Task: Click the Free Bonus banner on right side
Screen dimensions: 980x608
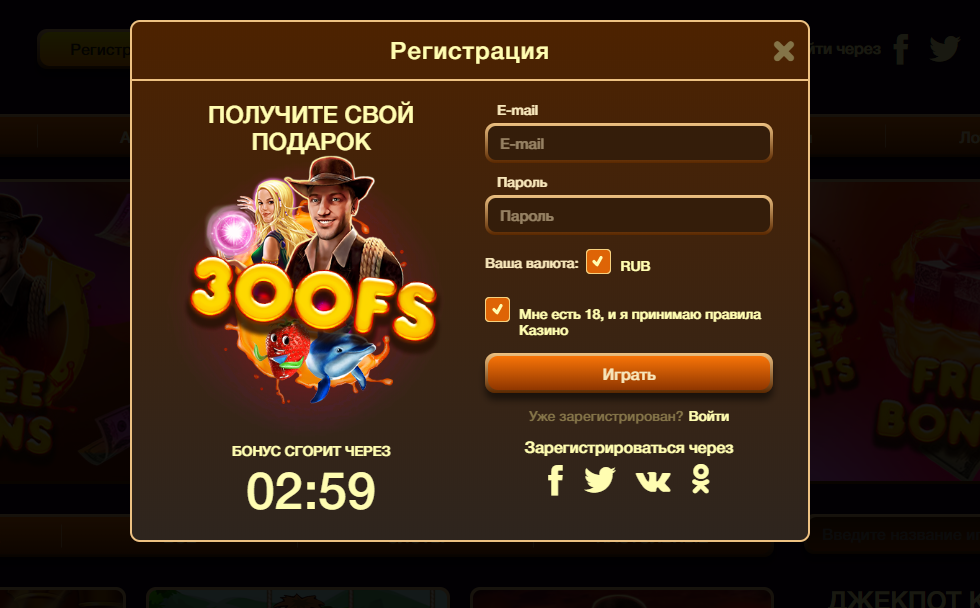Action: coord(895,331)
